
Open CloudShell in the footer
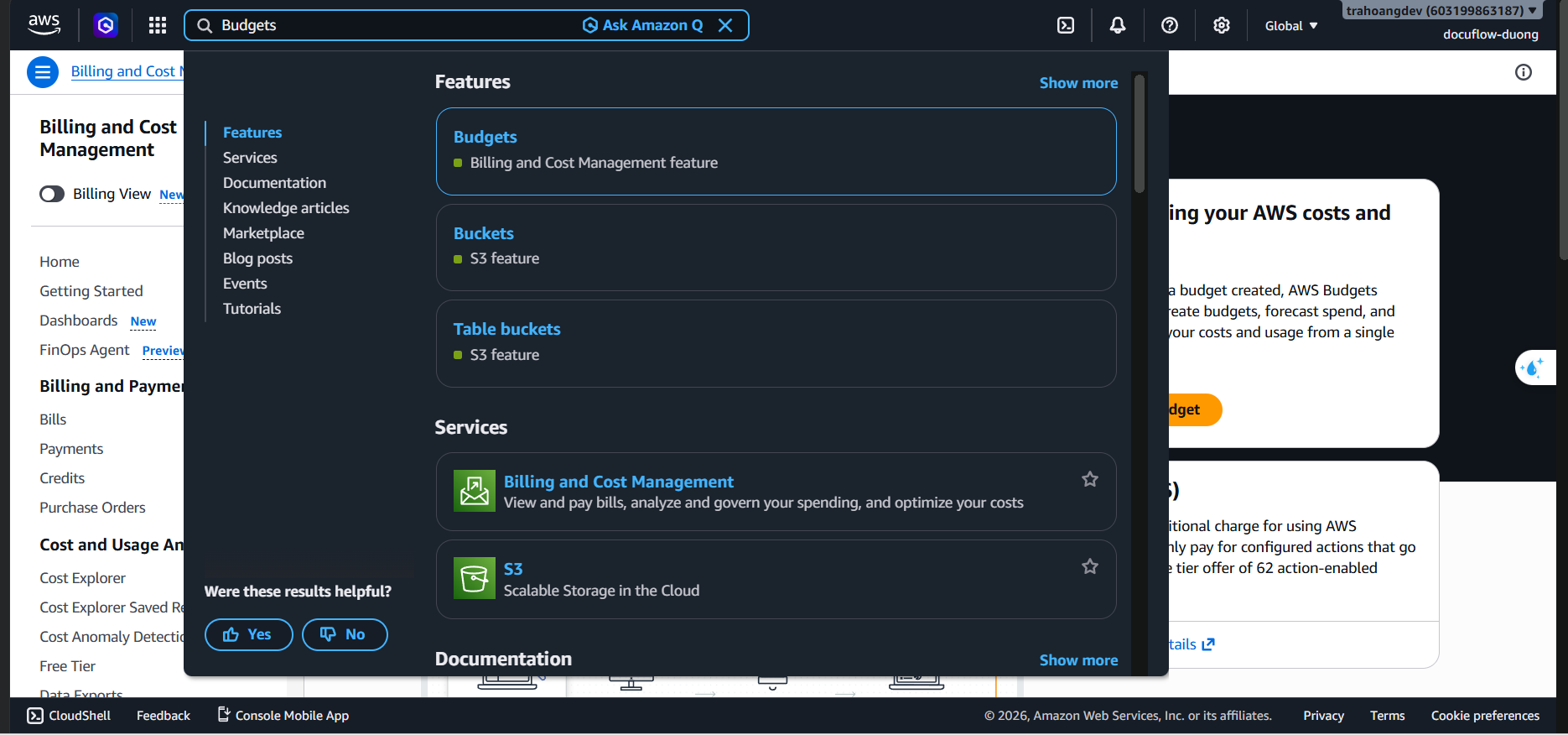tap(69, 716)
